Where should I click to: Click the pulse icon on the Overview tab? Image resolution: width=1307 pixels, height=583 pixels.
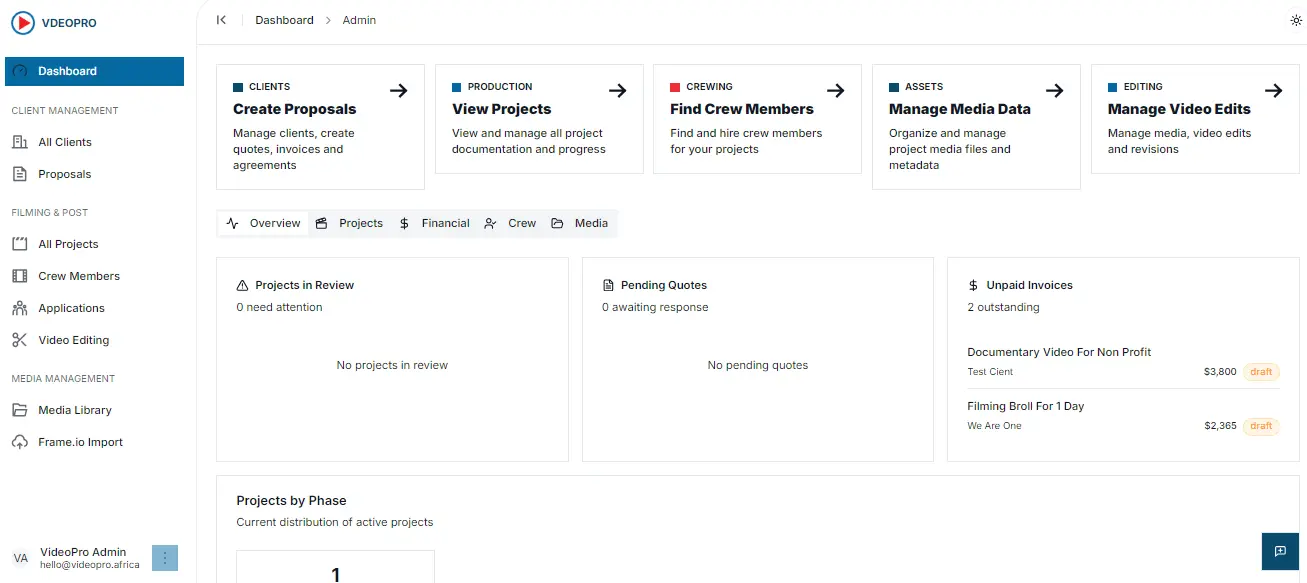[233, 223]
